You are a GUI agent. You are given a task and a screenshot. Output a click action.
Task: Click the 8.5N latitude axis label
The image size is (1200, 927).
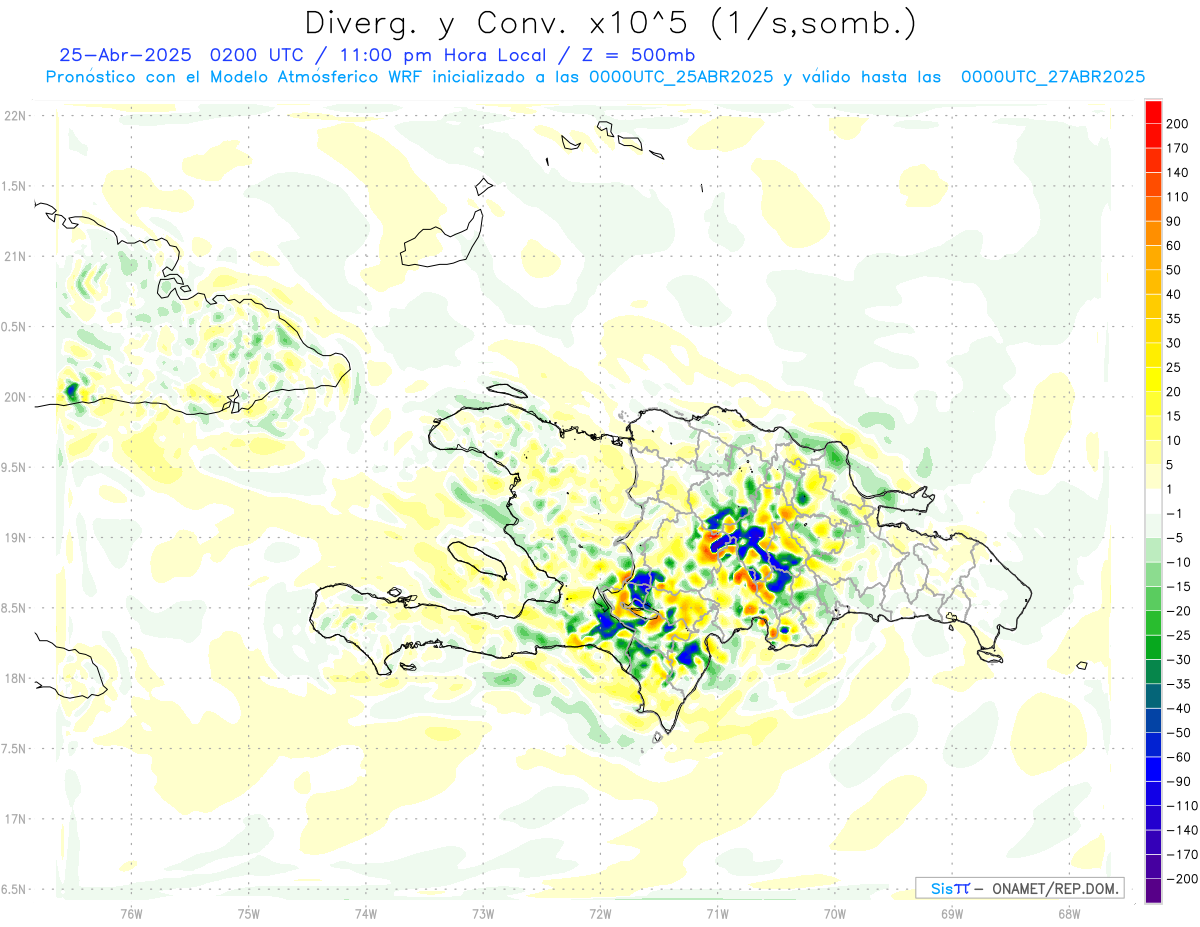14,608
